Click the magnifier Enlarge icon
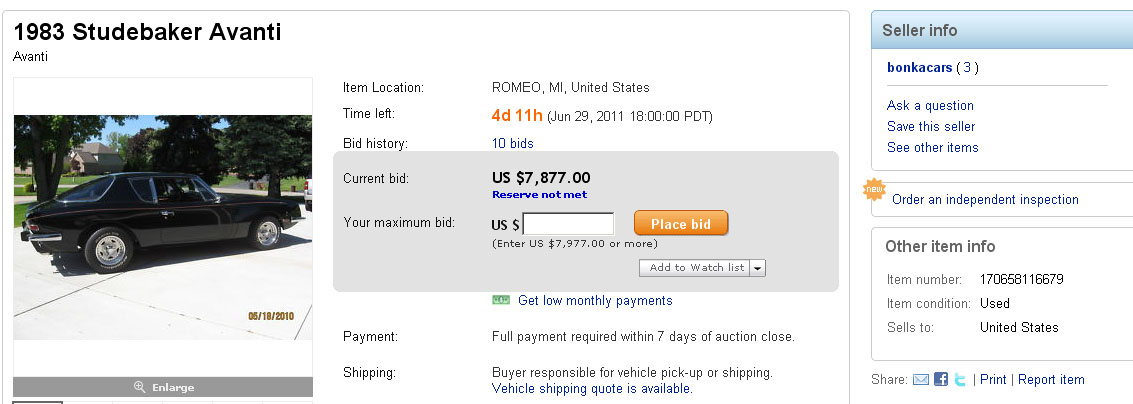1133x404 pixels. pyautogui.click(x=139, y=387)
